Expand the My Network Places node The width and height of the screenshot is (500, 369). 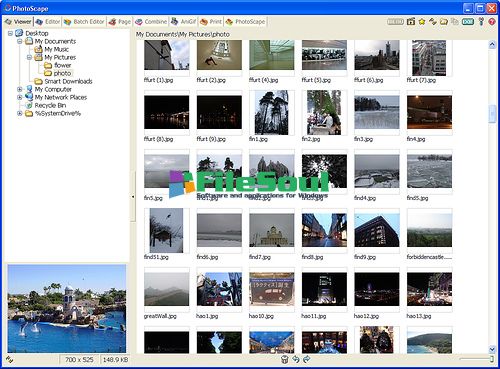tap(20, 97)
